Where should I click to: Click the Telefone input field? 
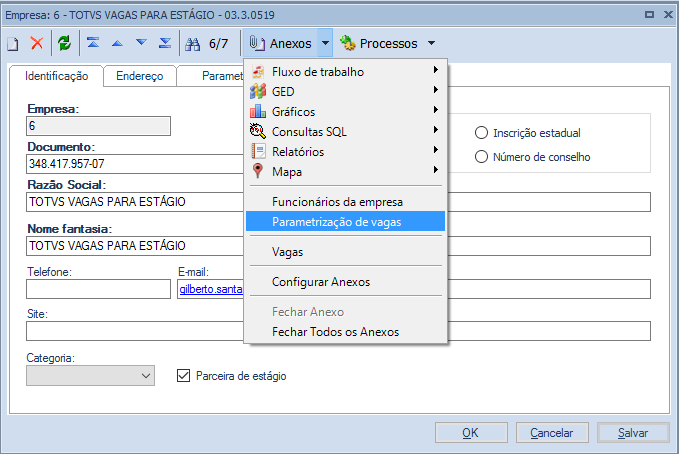coord(98,289)
